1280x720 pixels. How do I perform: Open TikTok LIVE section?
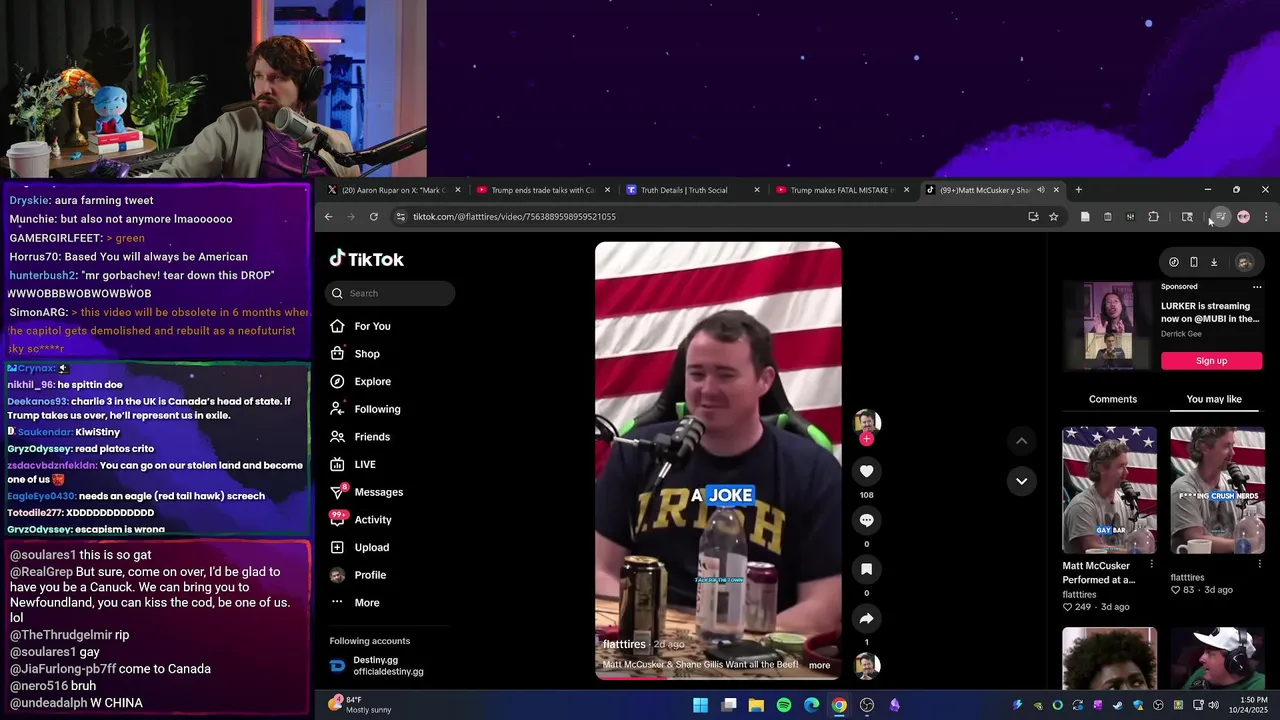[x=353, y=464]
